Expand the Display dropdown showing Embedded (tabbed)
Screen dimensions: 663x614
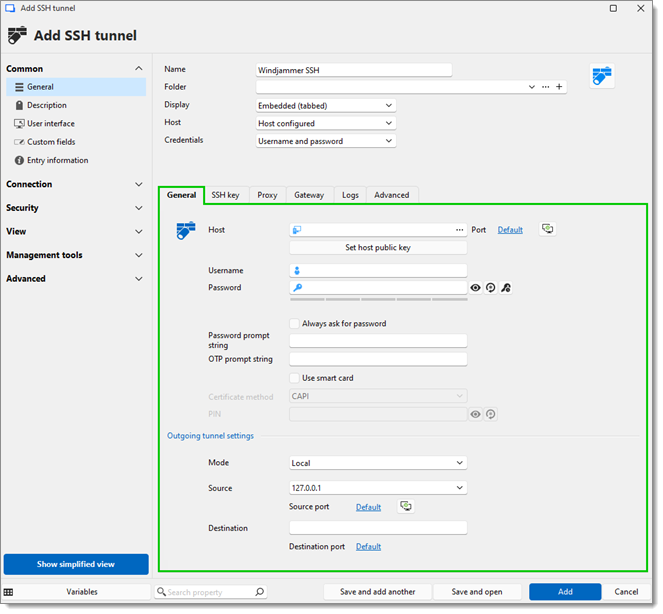326,105
